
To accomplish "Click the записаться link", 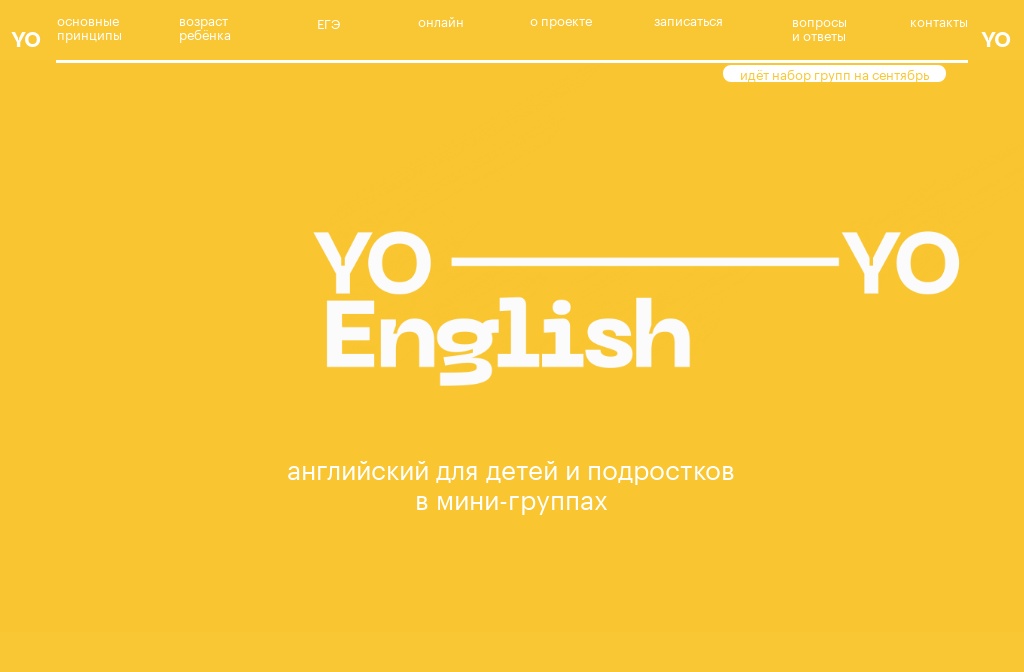I will coord(688,21).
